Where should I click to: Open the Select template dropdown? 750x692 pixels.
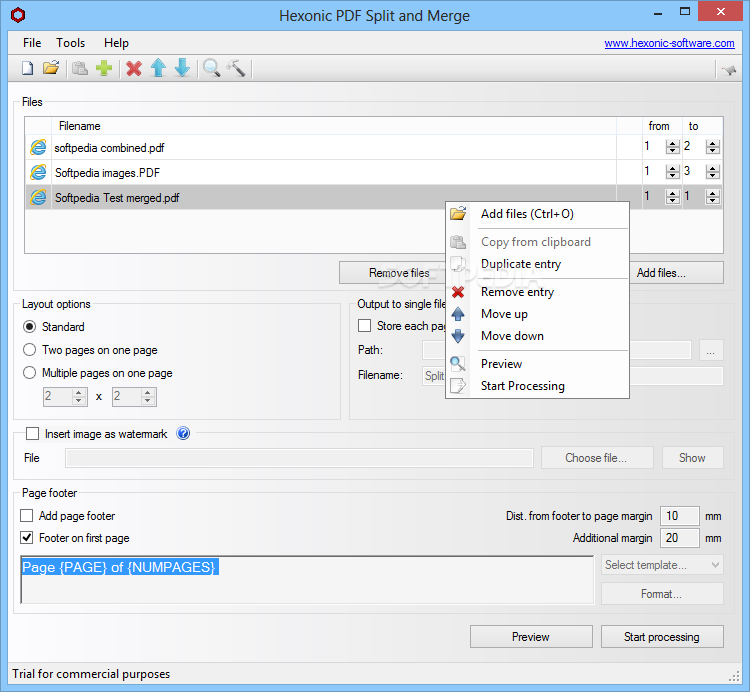click(662, 565)
